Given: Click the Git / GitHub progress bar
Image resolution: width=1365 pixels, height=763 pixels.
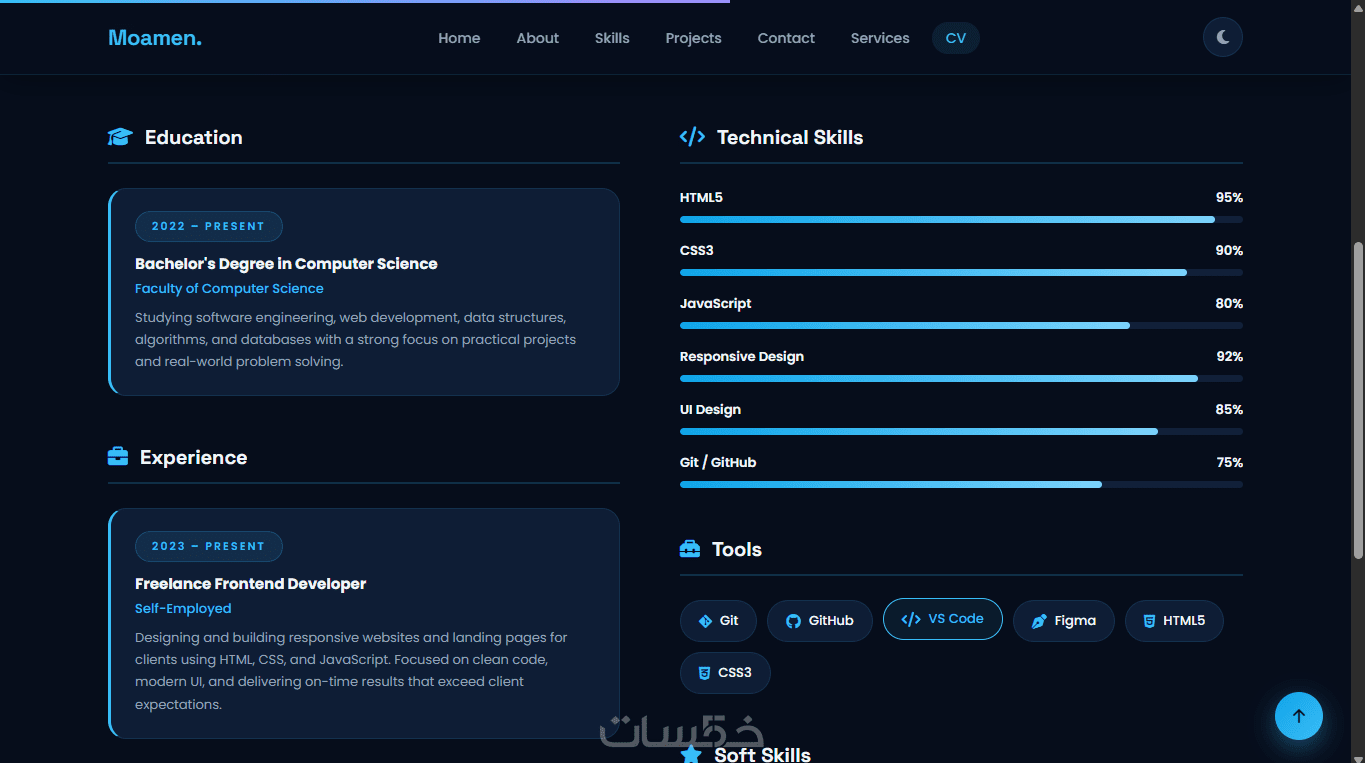Looking at the screenshot, I should tap(961, 484).
